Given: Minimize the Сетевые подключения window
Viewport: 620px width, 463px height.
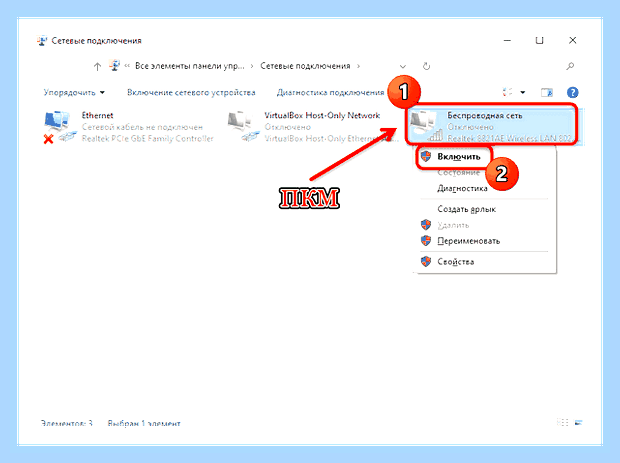Looking at the screenshot, I should coord(507,40).
